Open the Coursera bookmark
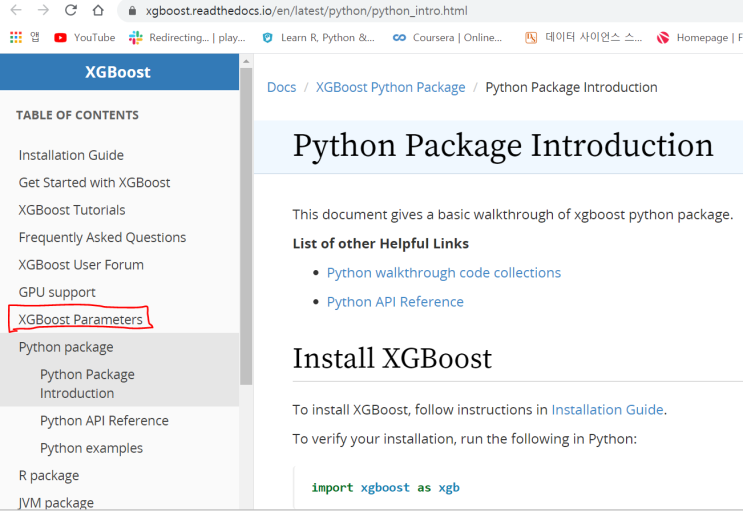The width and height of the screenshot is (743, 511). [447, 37]
